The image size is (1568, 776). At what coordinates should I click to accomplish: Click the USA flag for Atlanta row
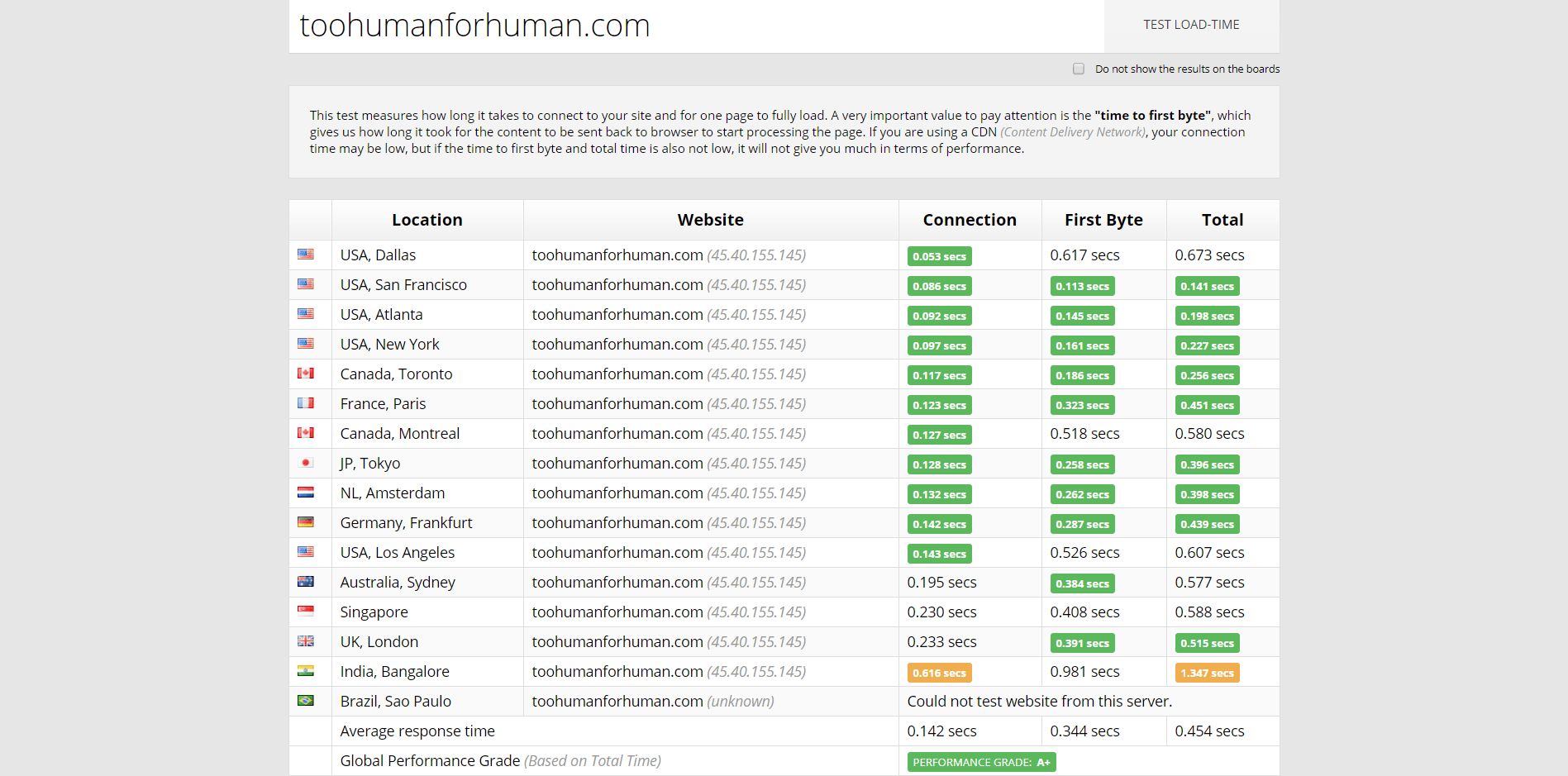click(x=306, y=314)
